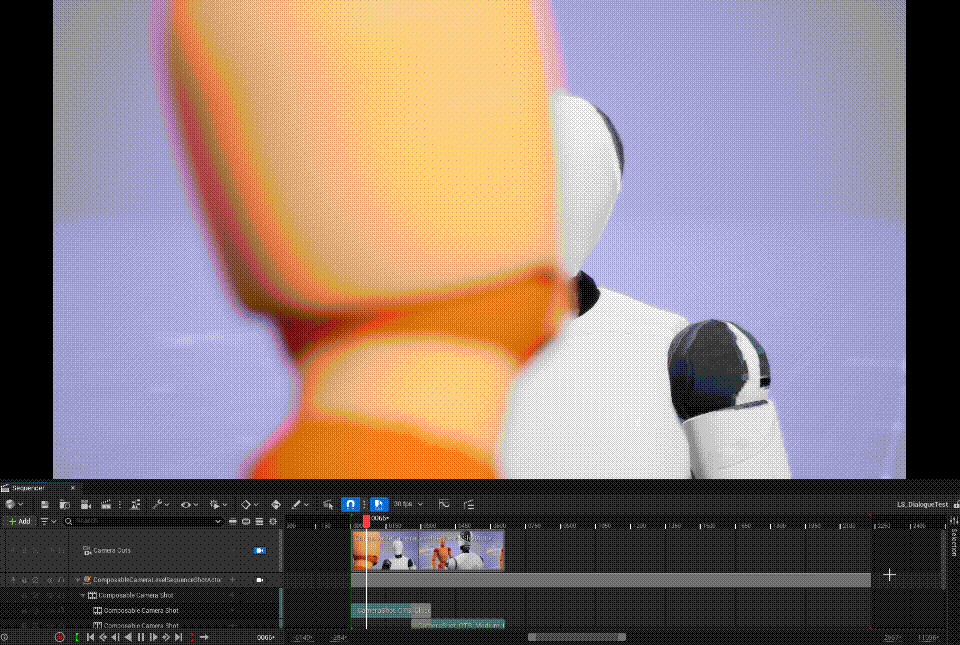Pause the sequence playback
Image resolution: width=960 pixels, height=645 pixels.
[141, 637]
